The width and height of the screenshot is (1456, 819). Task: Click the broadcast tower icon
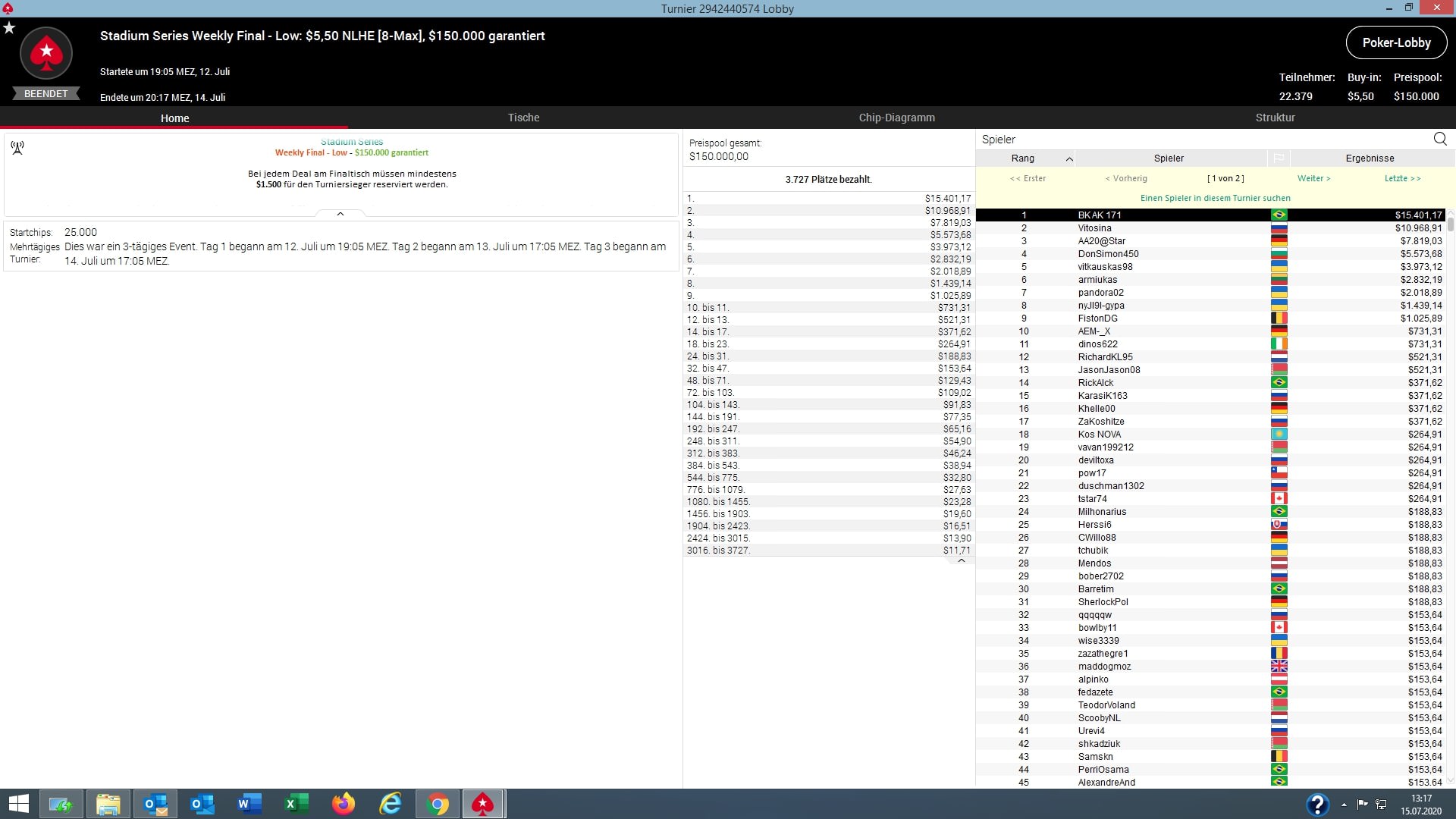coord(17,147)
